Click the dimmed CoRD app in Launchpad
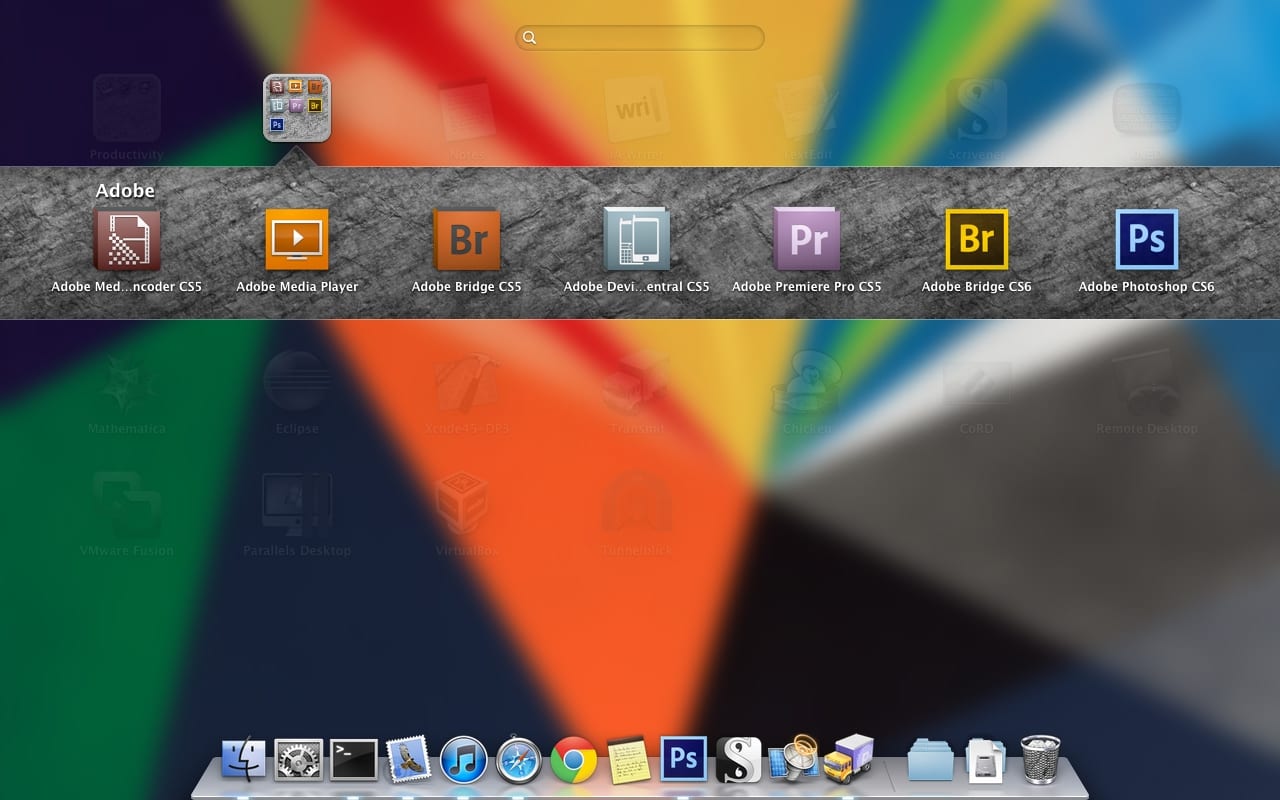The width and height of the screenshot is (1280, 800). (x=977, y=383)
